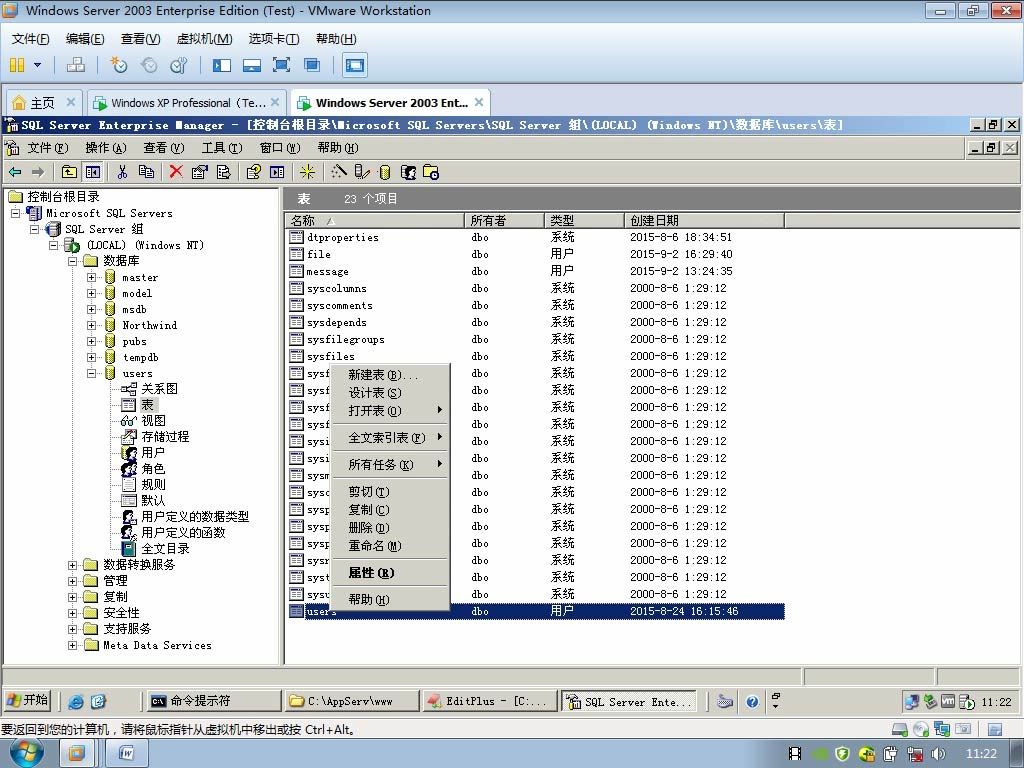The width and height of the screenshot is (1024, 768).
Task: Switch to the 主页 home tab
Action: [x=43, y=103]
